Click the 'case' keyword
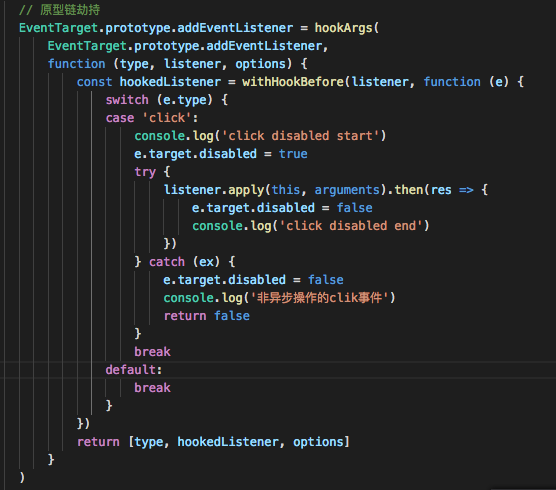Screen dimensions: 556x490 120,118
